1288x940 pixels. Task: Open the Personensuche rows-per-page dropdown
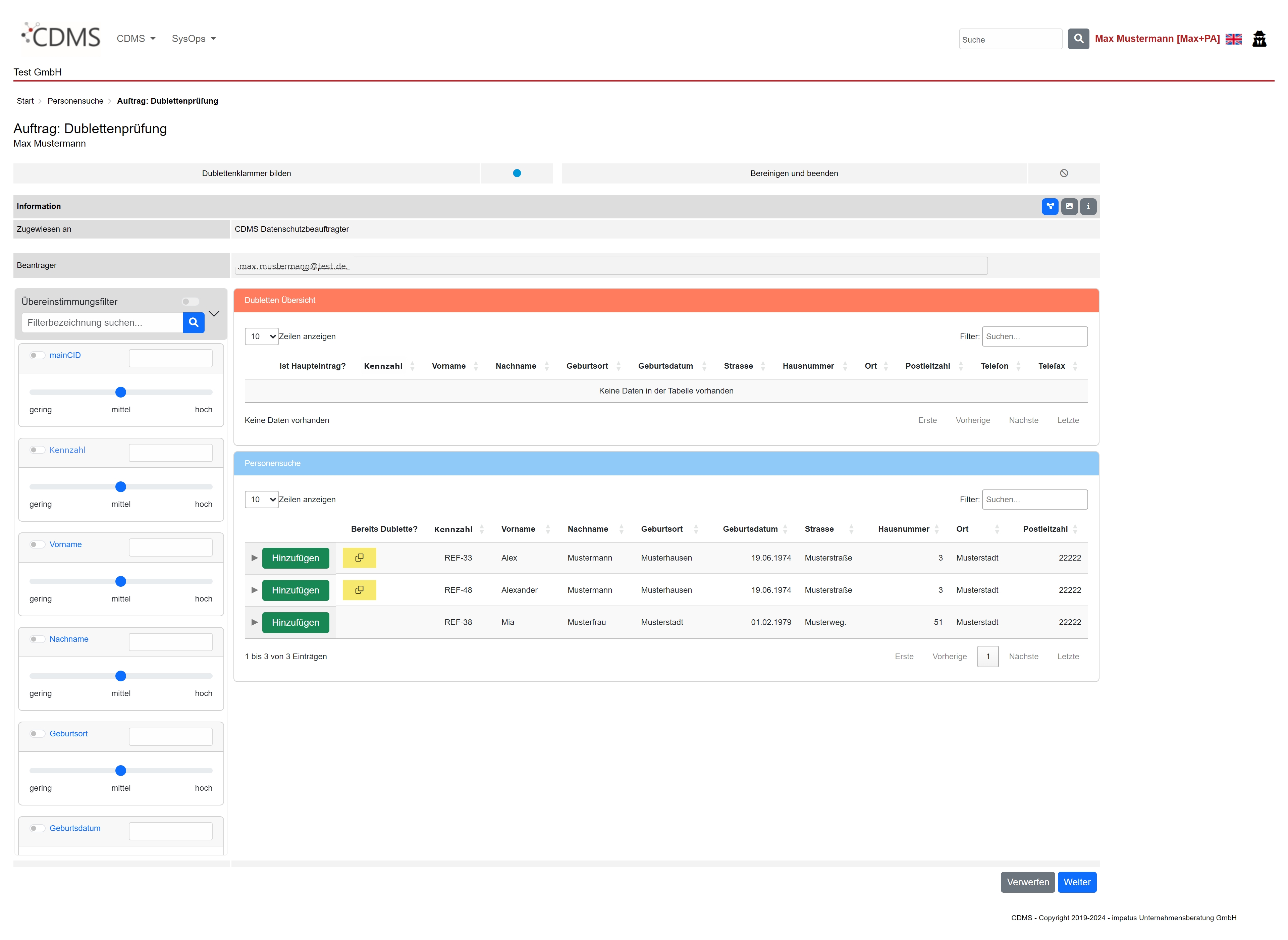click(261, 499)
